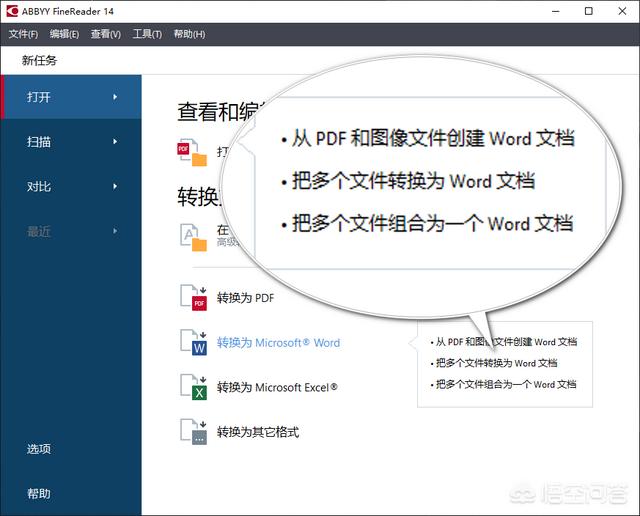Click the other formats conversion icon

193,431
